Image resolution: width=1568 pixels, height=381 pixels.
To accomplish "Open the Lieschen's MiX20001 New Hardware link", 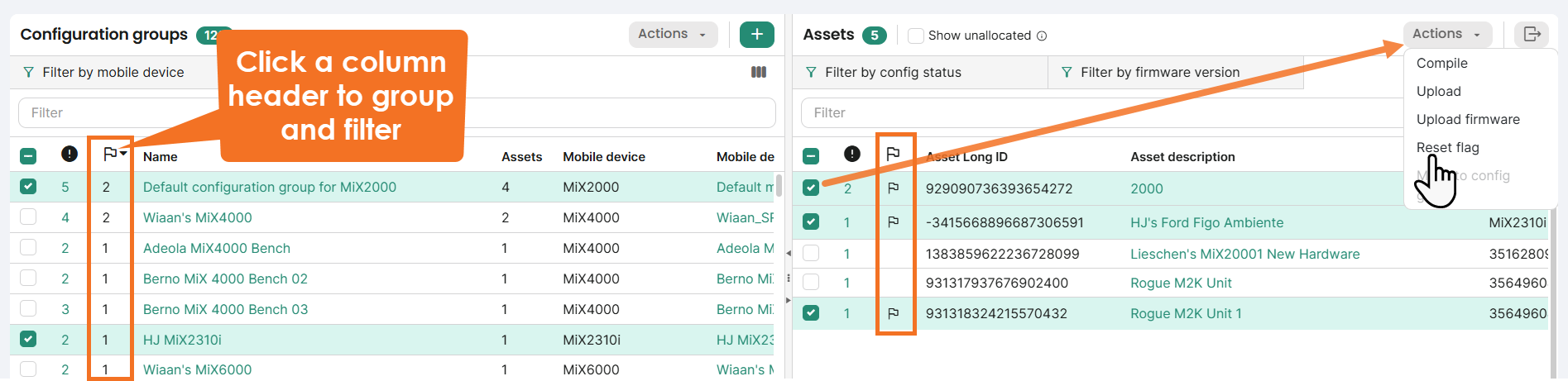I will coord(1244,254).
